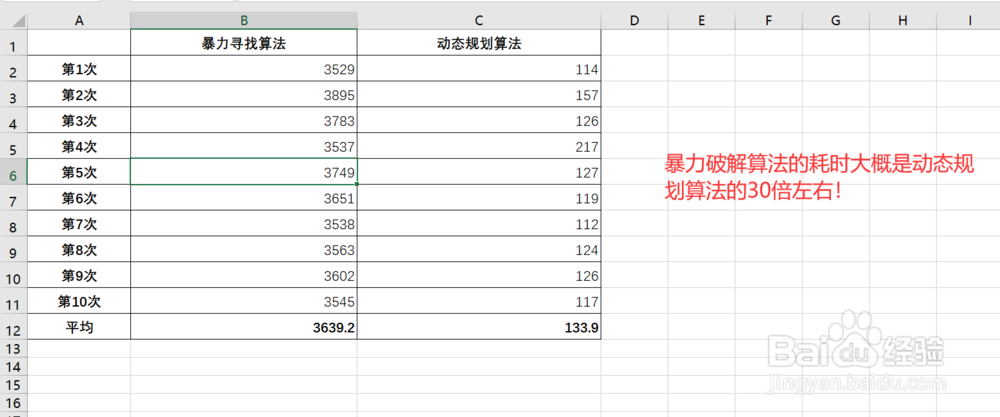
Task: Select the 第7次 cell
Action: [79, 224]
